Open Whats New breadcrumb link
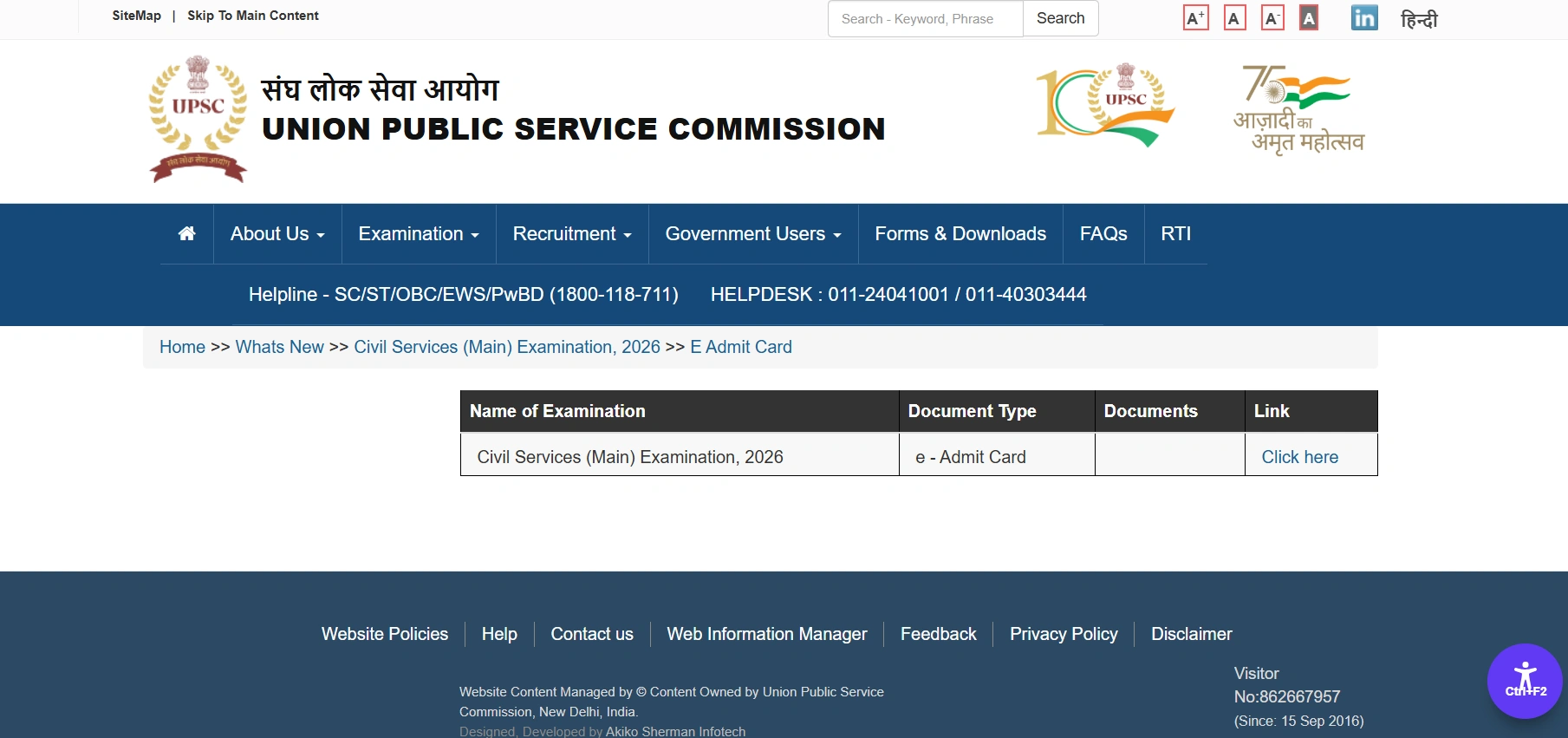The height and width of the screenshot is (738, 1568). coord(279,347)
